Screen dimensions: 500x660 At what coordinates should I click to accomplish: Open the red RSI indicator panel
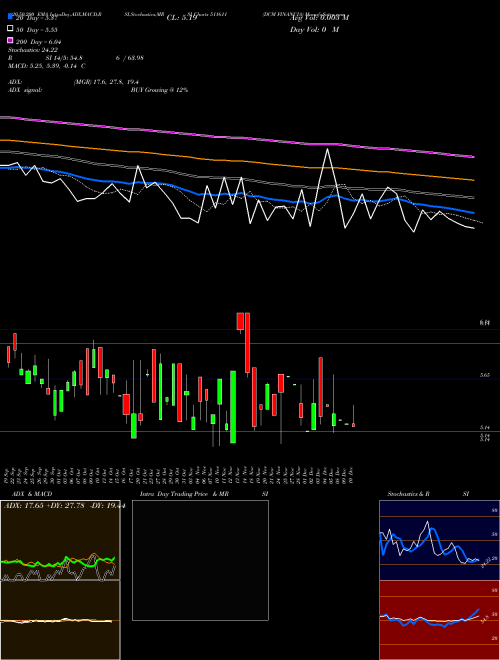tap(439, 620)
